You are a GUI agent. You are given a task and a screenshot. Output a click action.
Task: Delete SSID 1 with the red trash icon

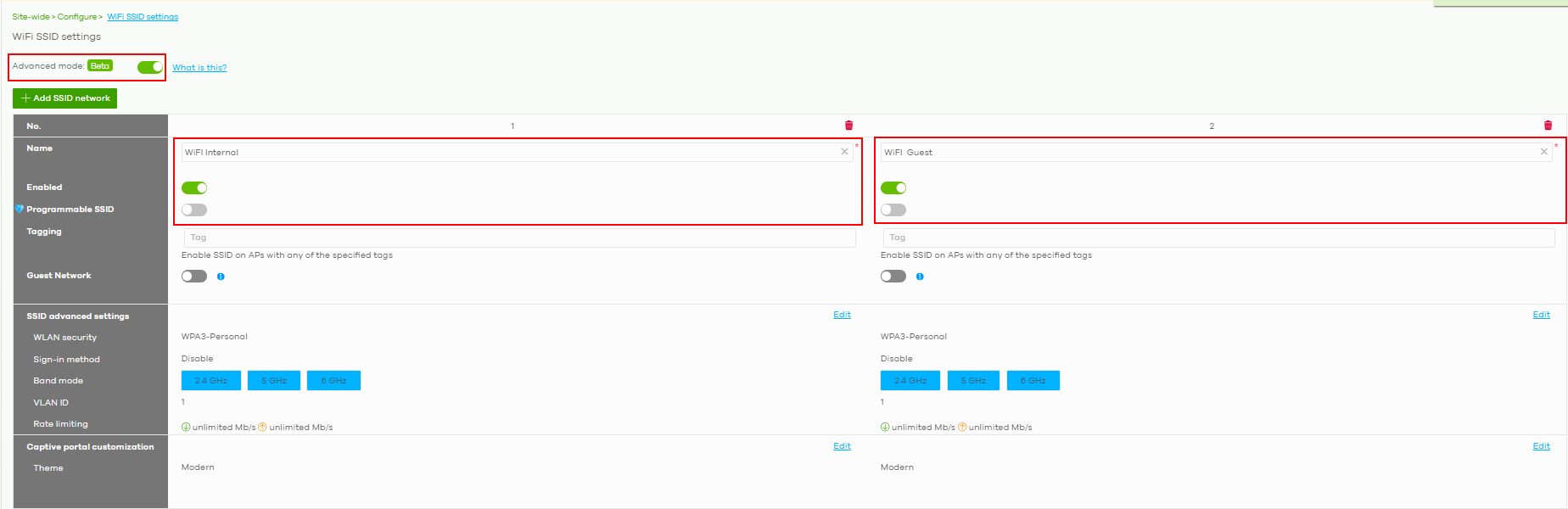tap(848, 126)
